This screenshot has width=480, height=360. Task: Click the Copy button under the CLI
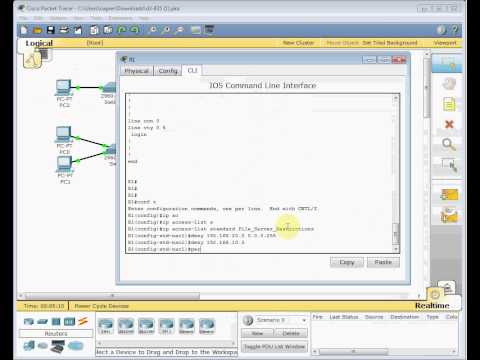[x=347, y=262]
